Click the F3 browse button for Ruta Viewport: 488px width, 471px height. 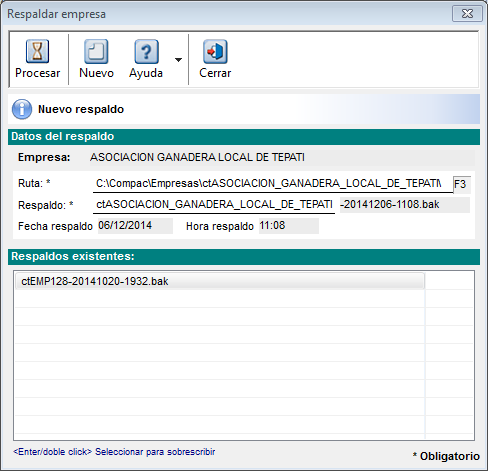(x=462, y=185)
